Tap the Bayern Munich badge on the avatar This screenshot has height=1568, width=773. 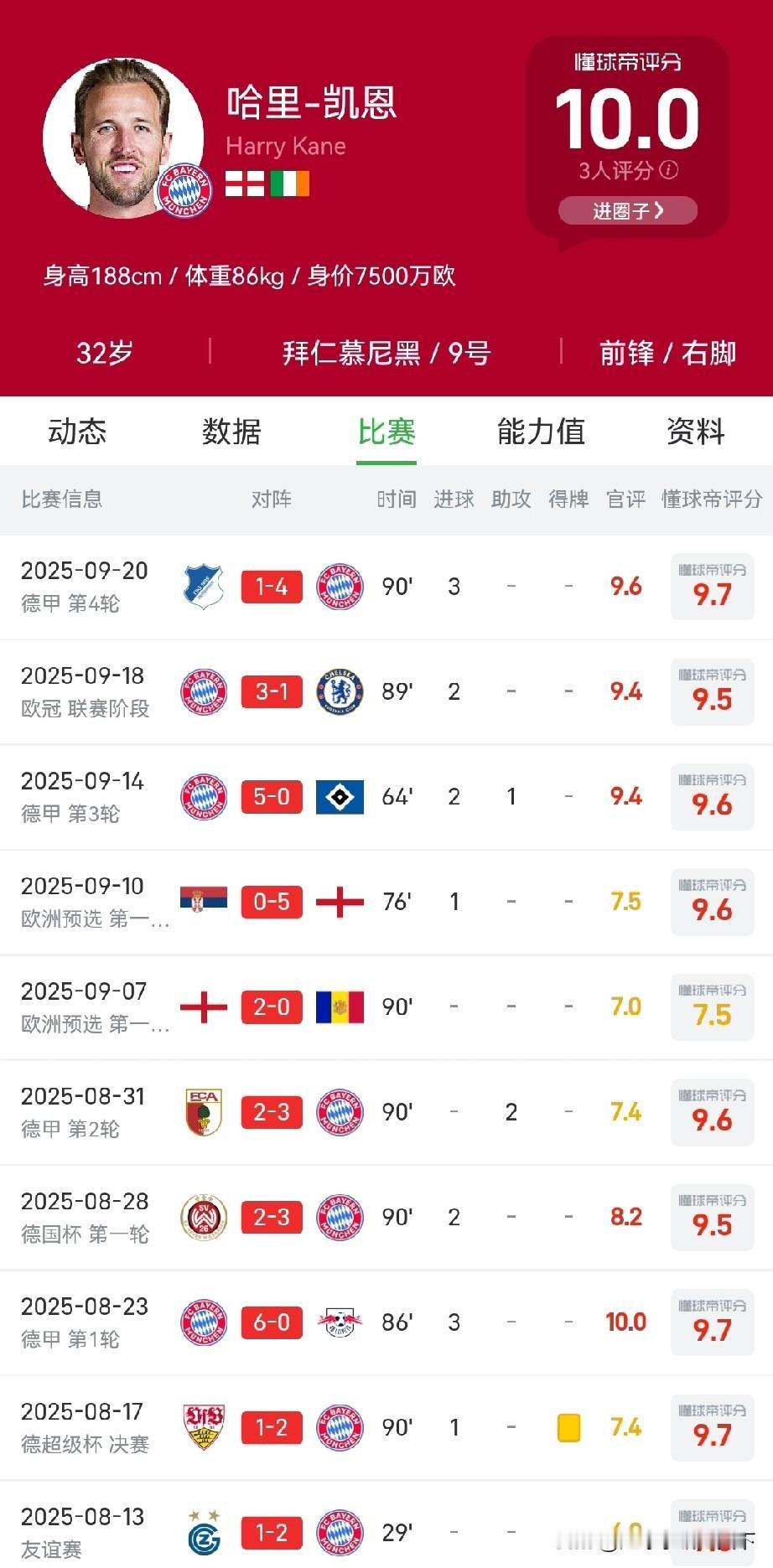pos(184,190)
